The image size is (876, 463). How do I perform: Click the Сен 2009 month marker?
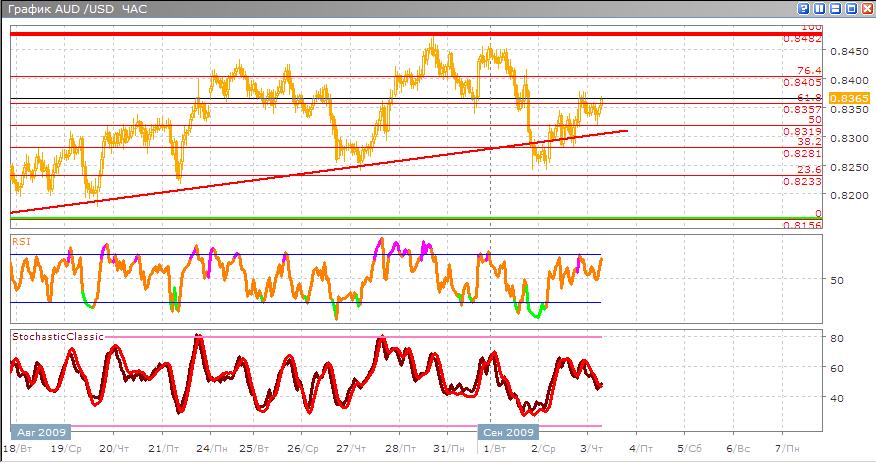pos(508,431)
